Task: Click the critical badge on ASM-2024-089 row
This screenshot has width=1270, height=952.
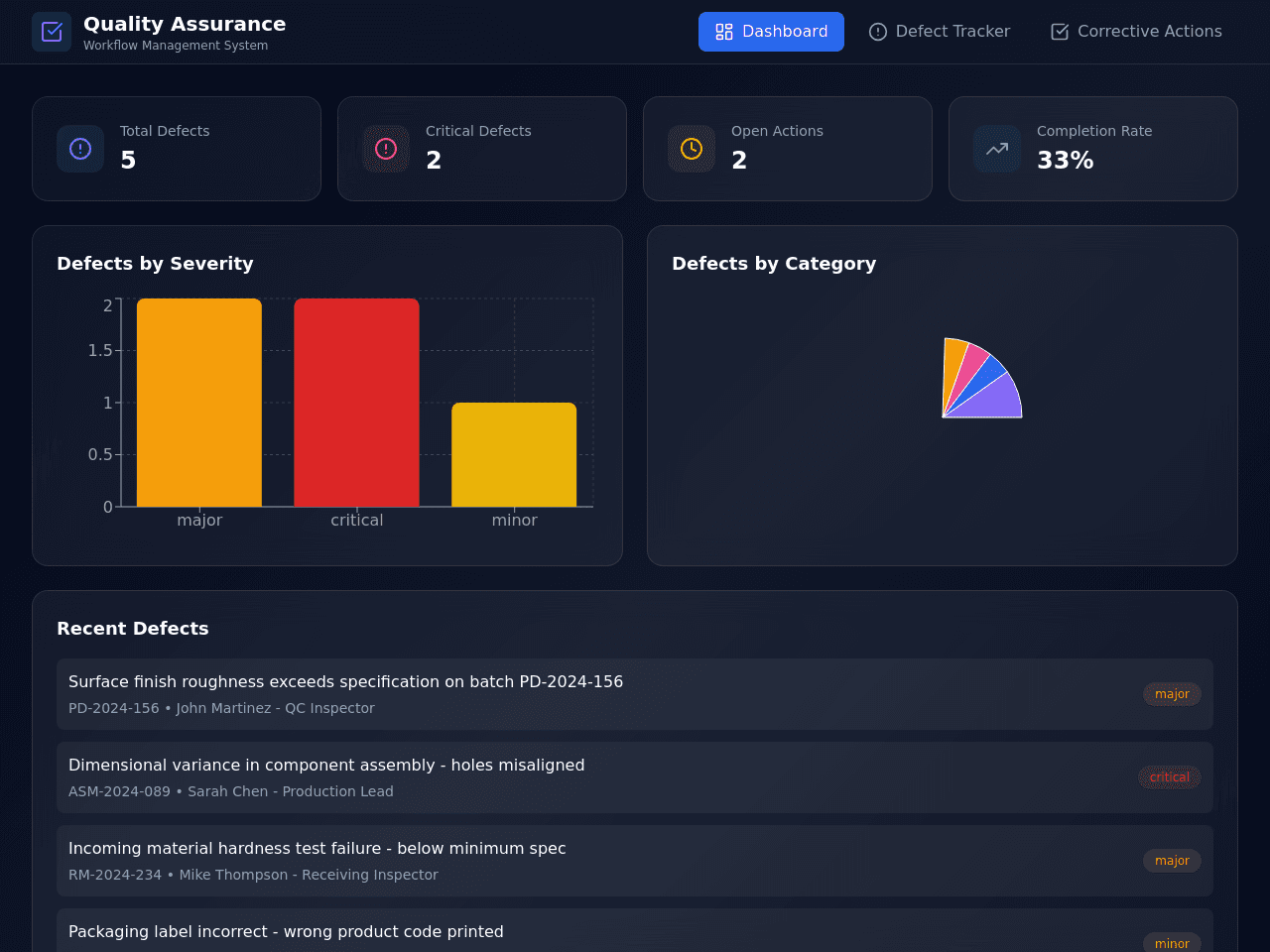Action: pyautogui.click(x=1170, y=777)
